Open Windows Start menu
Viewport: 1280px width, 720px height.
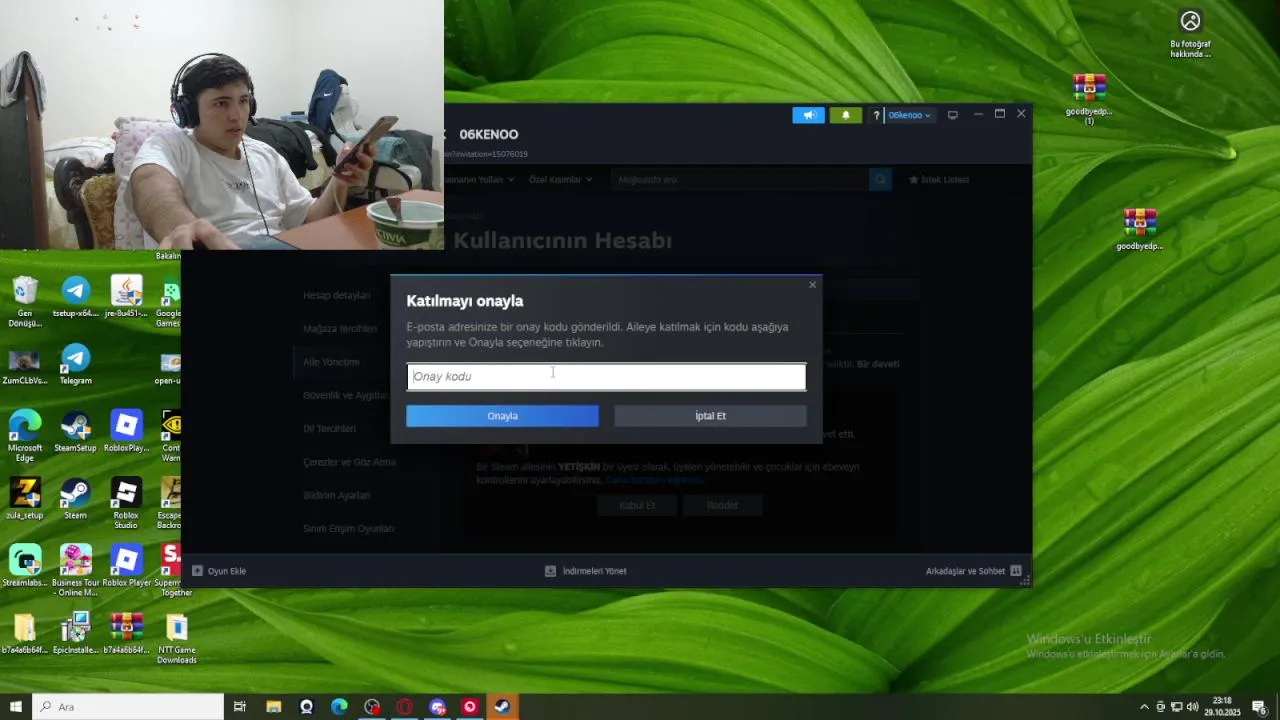(16, 707)
